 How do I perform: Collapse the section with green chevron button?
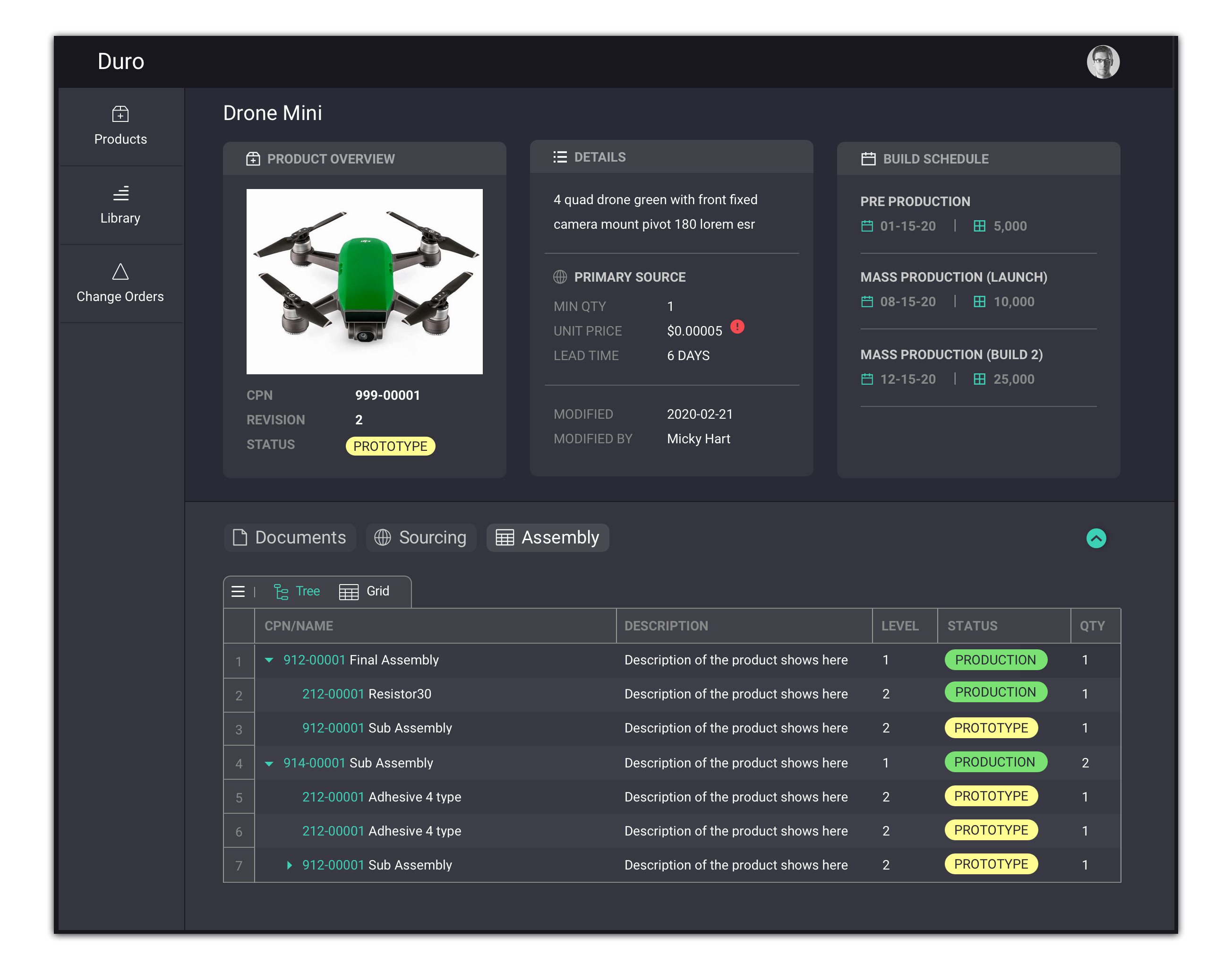point(1095,538)
